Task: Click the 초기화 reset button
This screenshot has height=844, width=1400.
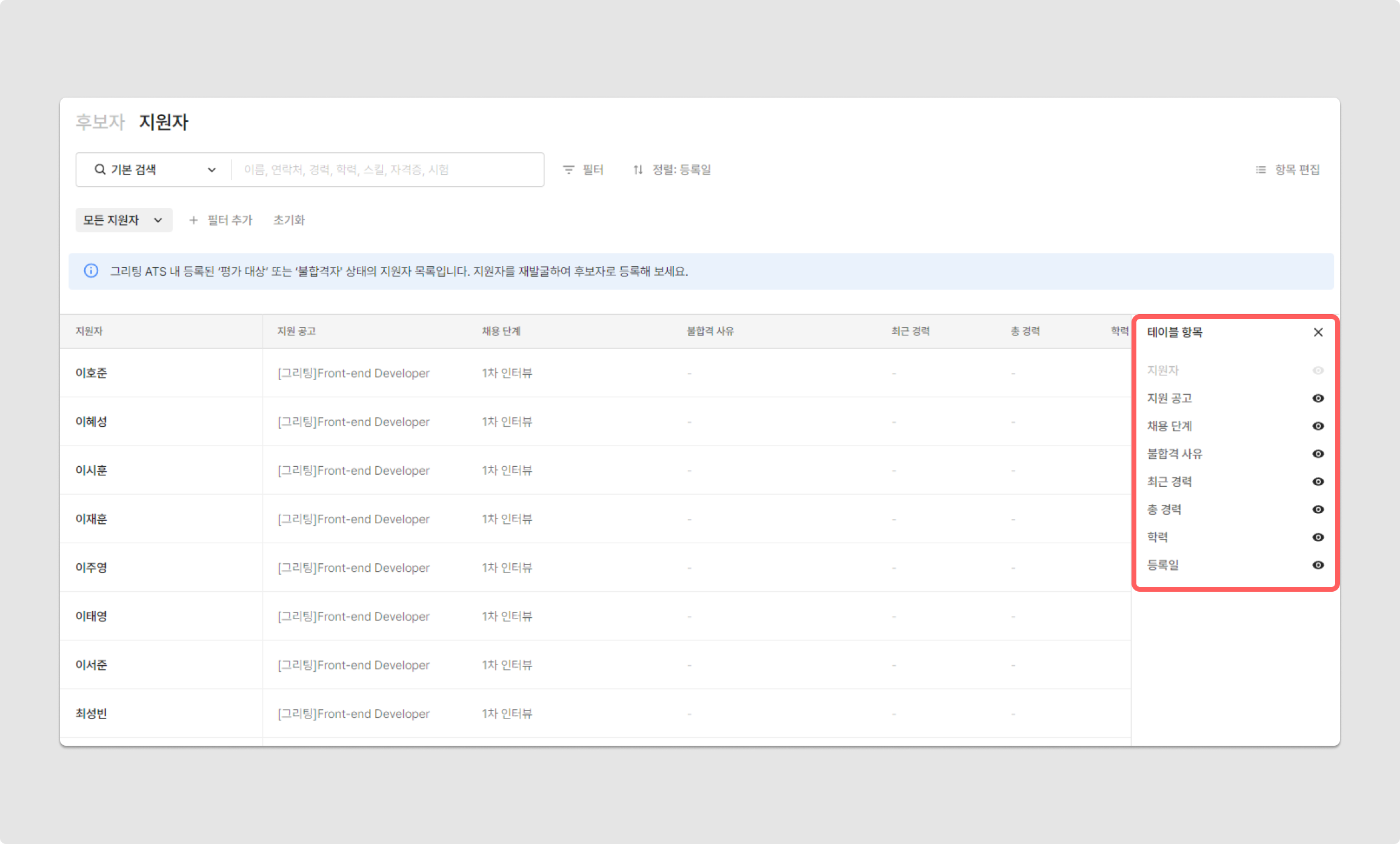Action: 289,220
